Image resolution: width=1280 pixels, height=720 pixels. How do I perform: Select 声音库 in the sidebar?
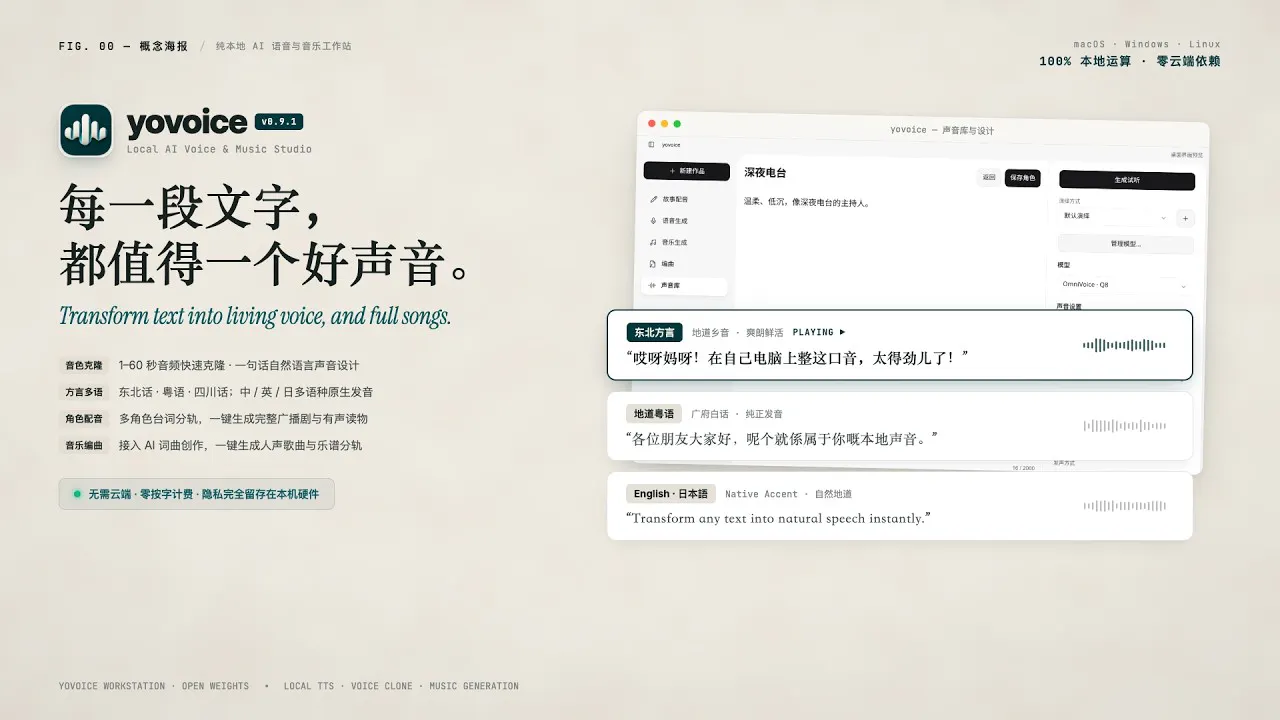pos(685,286)
